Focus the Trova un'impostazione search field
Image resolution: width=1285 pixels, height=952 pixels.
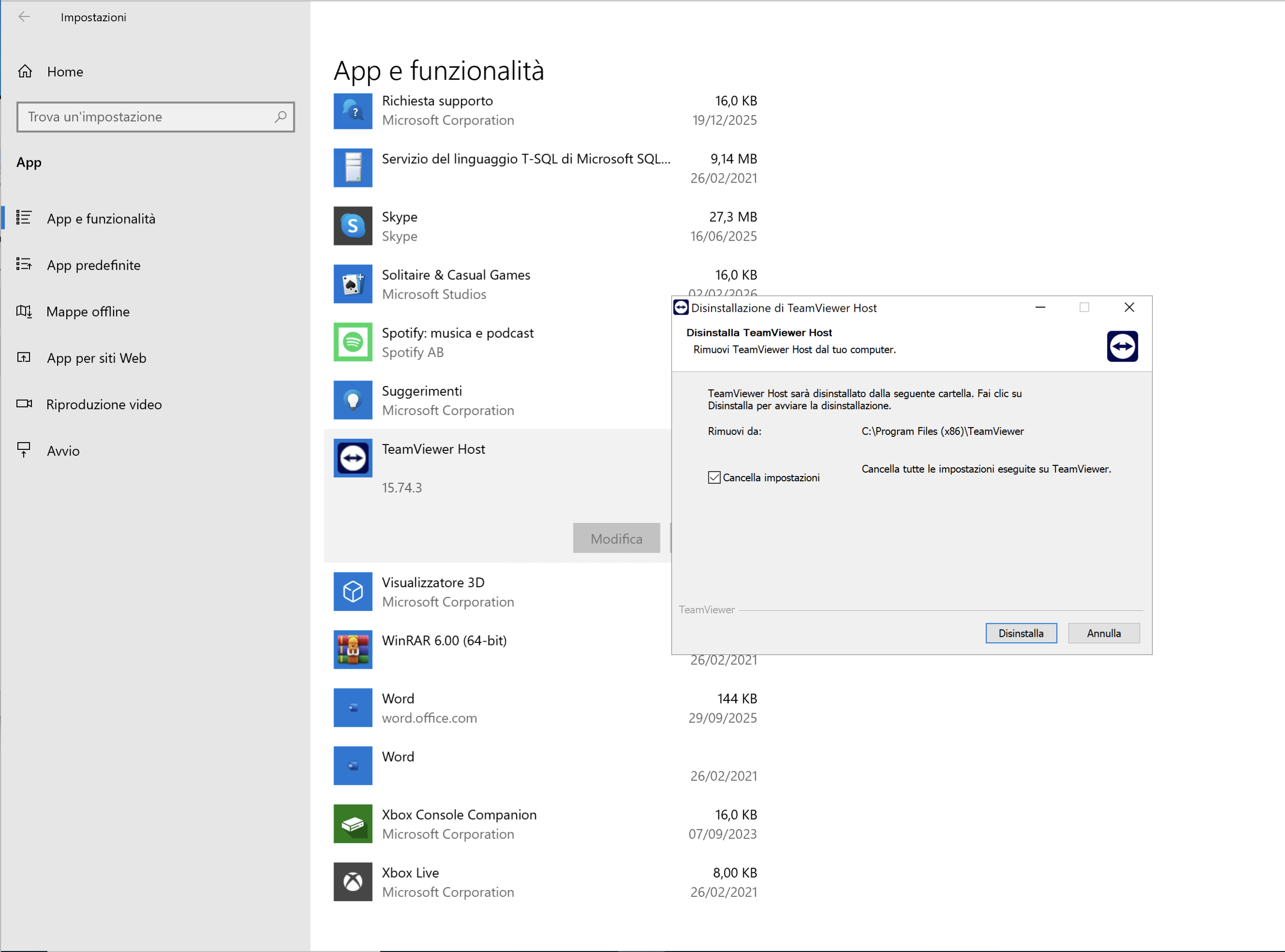156,117
